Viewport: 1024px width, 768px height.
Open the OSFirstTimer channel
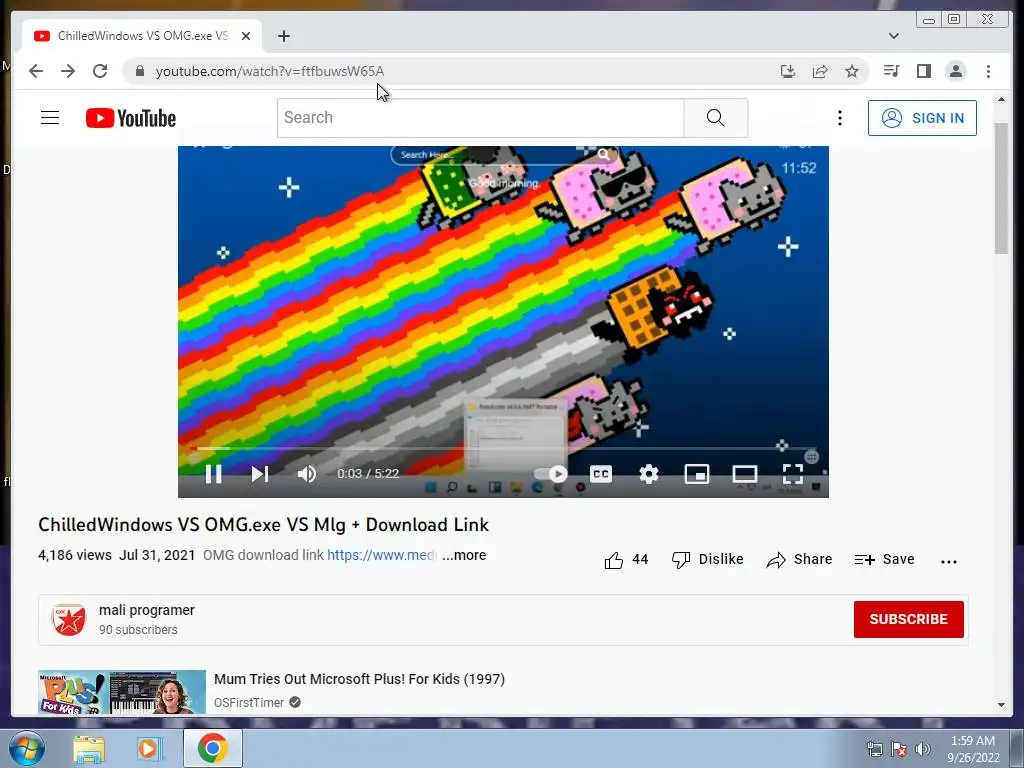coord(249,703)
